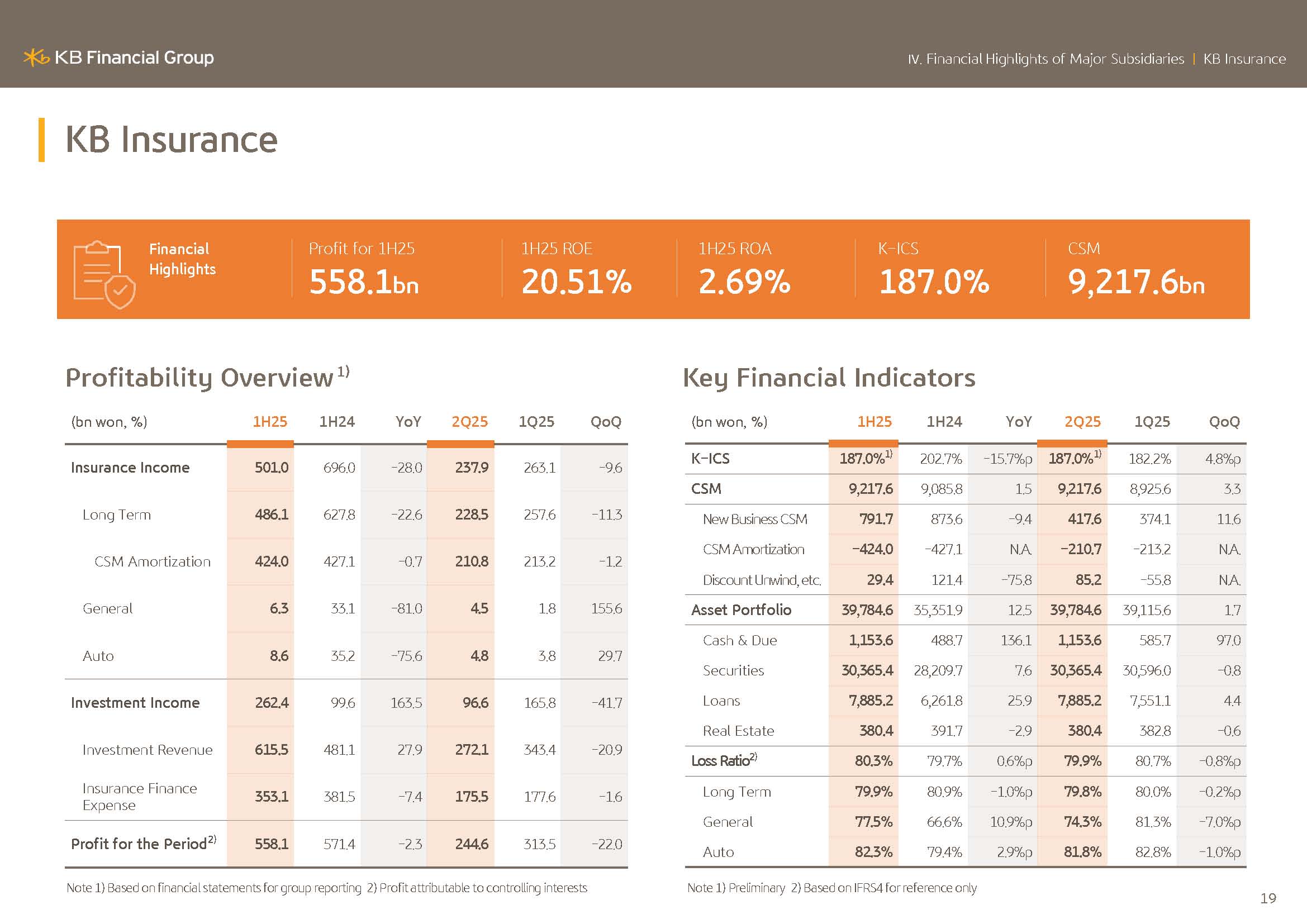1307x924 pixels.
Task: Click the KB Insurance breadcrumb in header
Action: [x=1244, y=59]
